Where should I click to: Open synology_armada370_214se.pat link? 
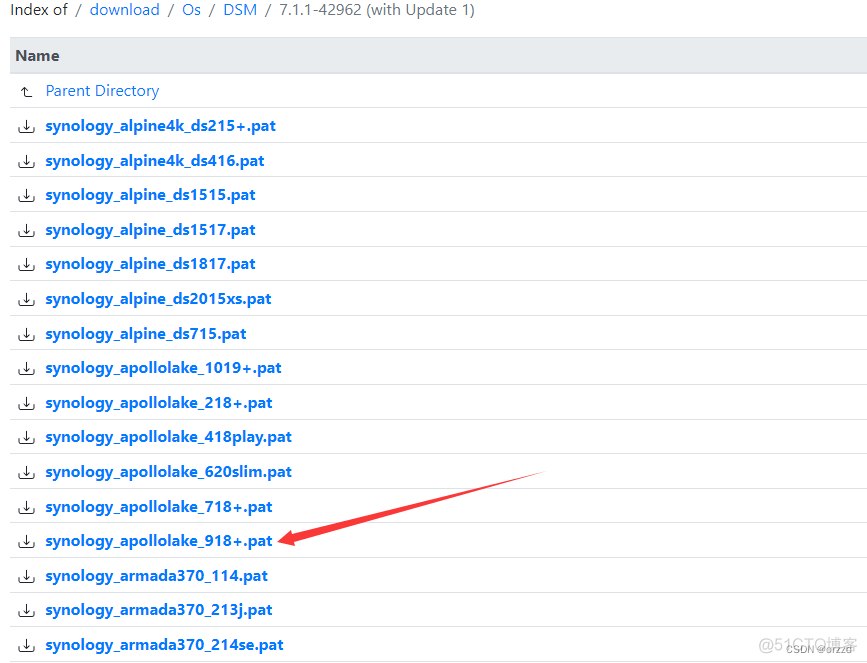pyautogui.click(x=164, y=645)
